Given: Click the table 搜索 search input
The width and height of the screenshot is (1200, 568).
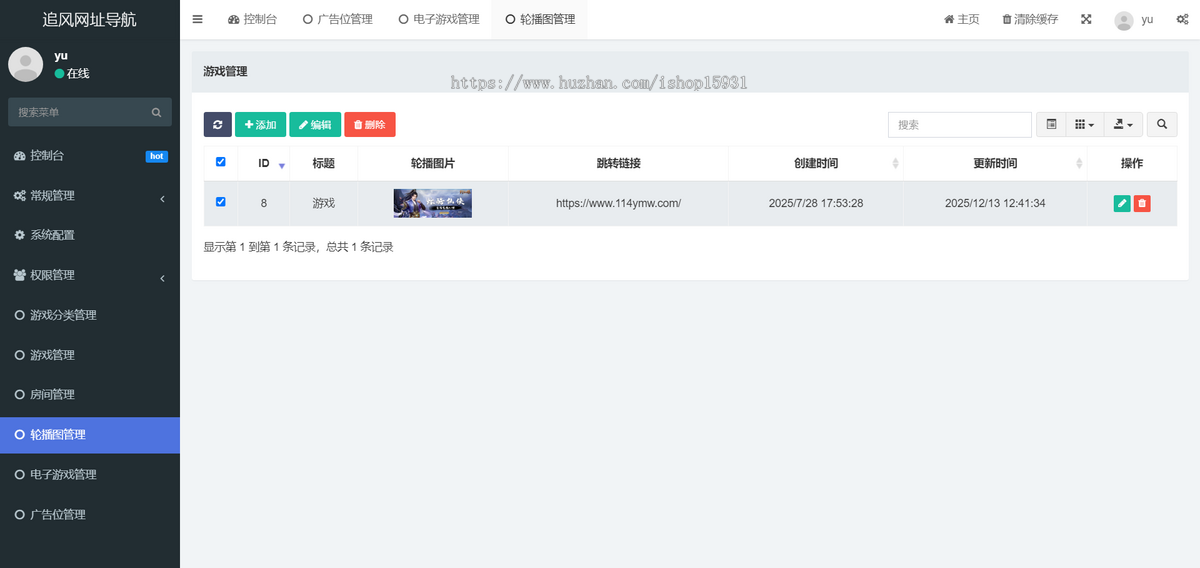Looking at the screenshot, I should tap(960, 124).
